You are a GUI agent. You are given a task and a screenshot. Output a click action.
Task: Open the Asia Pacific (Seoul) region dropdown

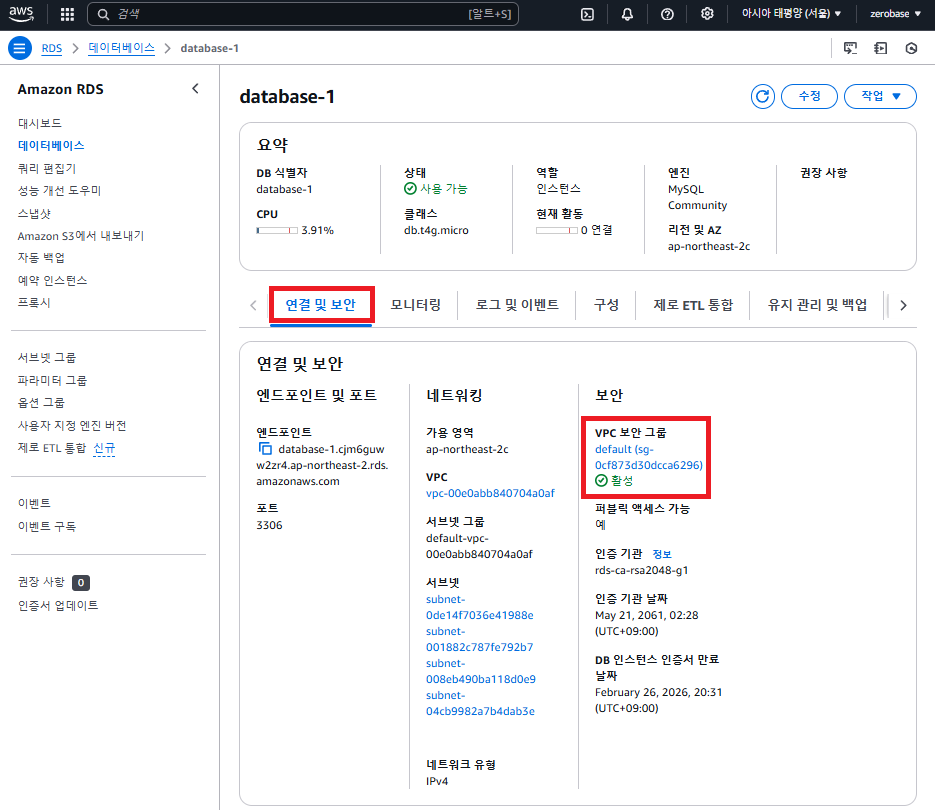[x=791, y=14]
